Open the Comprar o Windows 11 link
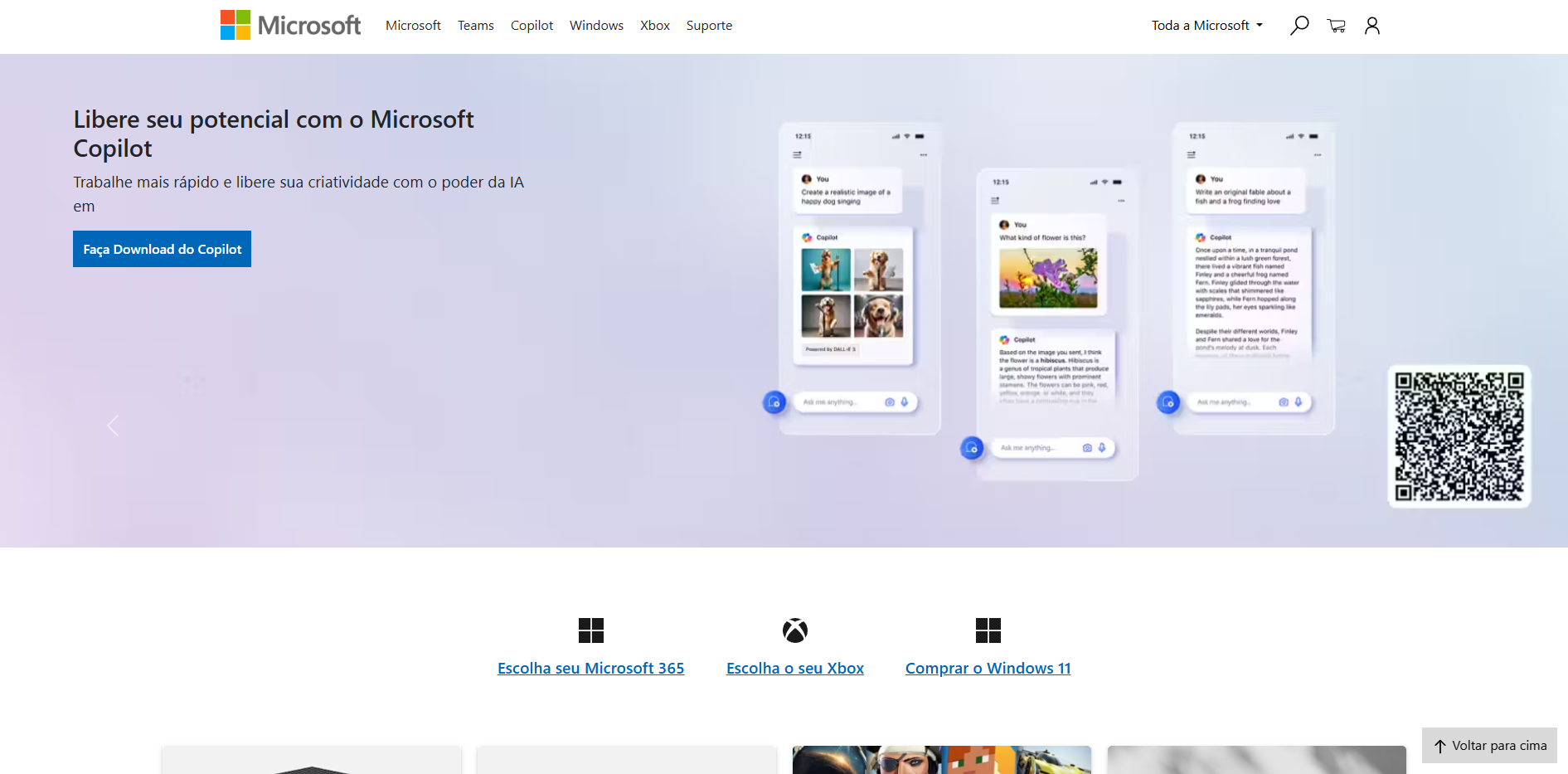Screen dimensions: 1568x774 [988, 669]
